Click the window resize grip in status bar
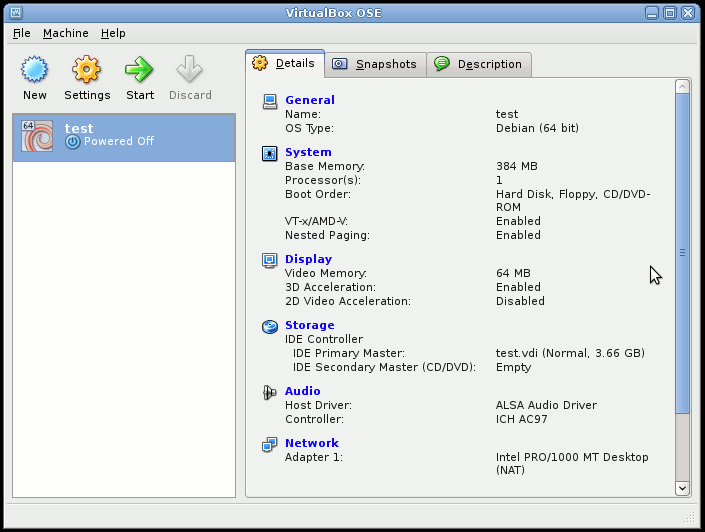 [x=689, y=518]
